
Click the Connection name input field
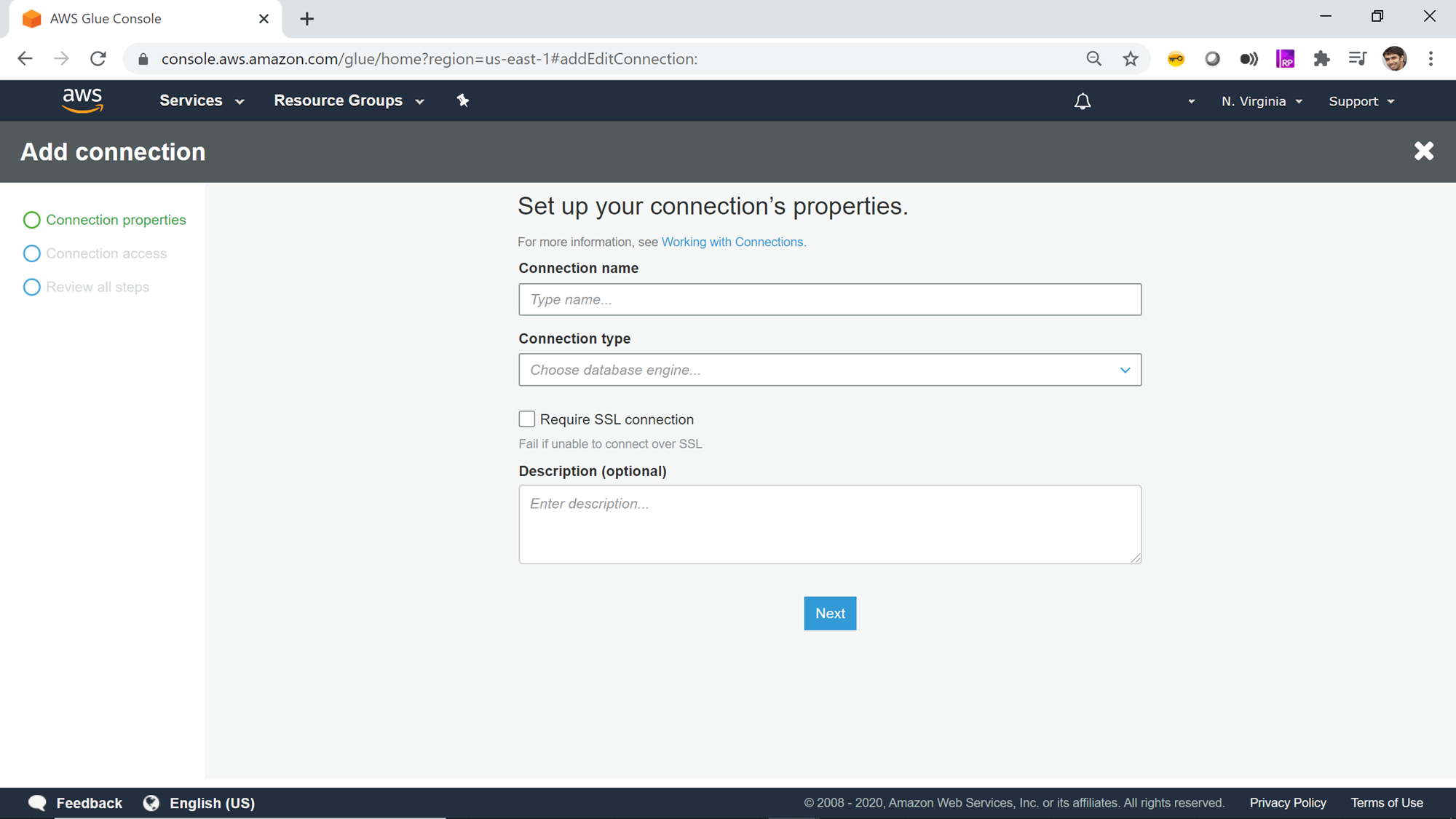pyautogui.click(x=829, y=299)
